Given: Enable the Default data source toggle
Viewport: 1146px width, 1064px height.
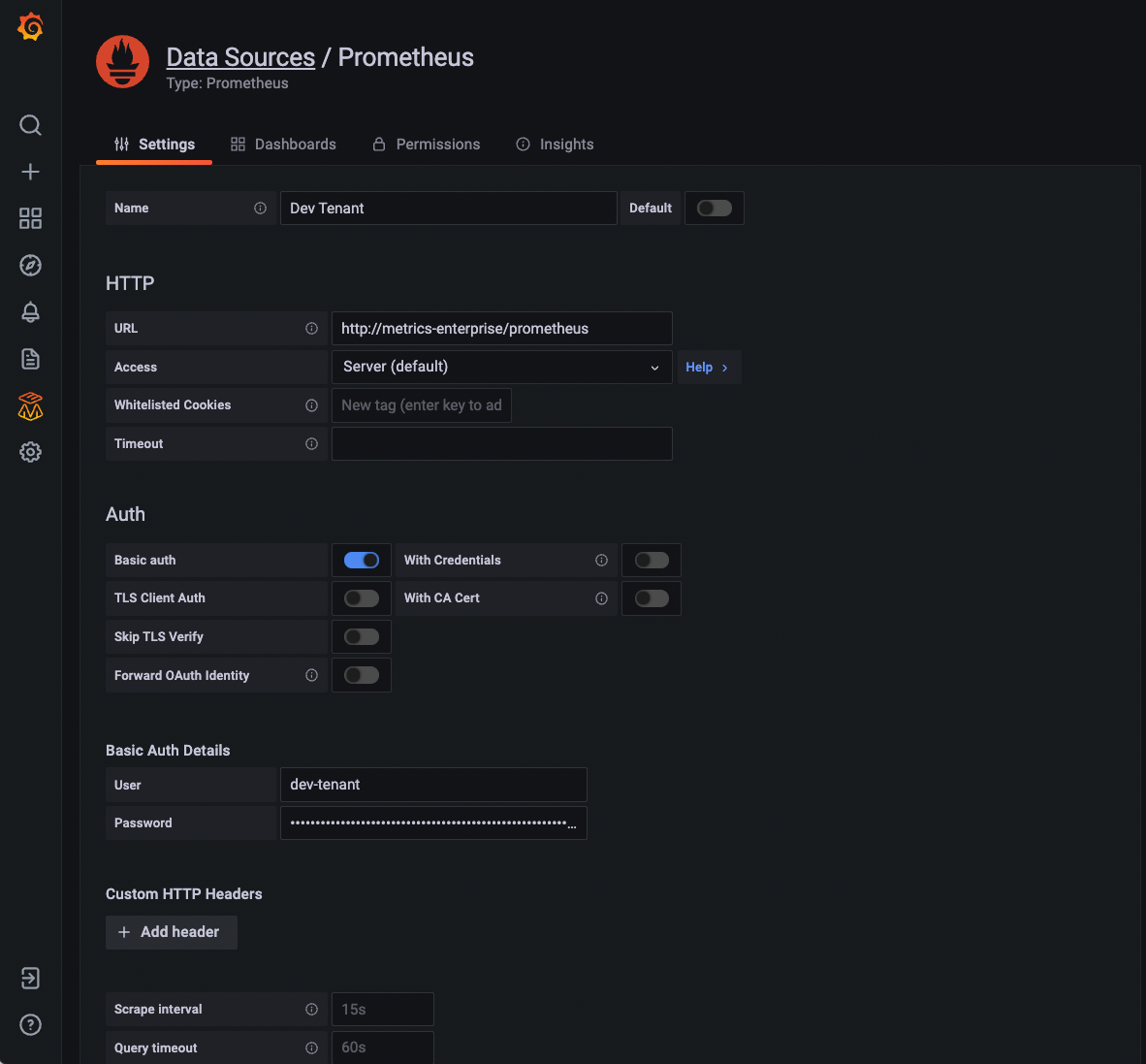Looking at the screenshot, I should click(714, 208).
